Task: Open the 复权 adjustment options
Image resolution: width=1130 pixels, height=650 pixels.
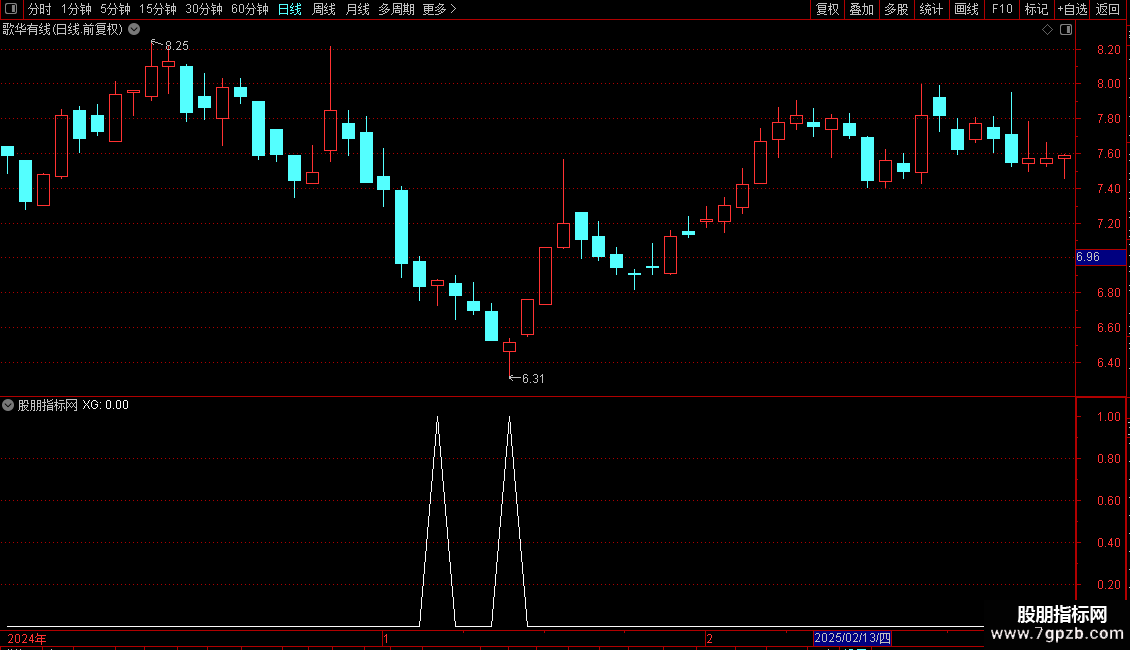Action: pos(827,9)
